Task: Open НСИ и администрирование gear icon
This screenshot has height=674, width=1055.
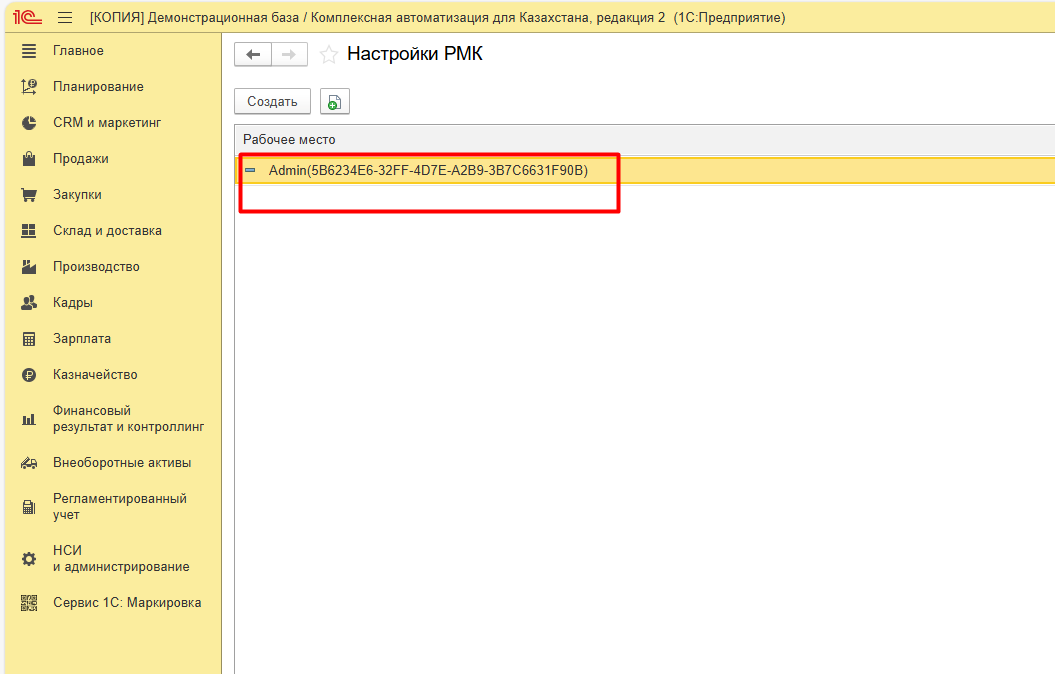Action: 29,559
